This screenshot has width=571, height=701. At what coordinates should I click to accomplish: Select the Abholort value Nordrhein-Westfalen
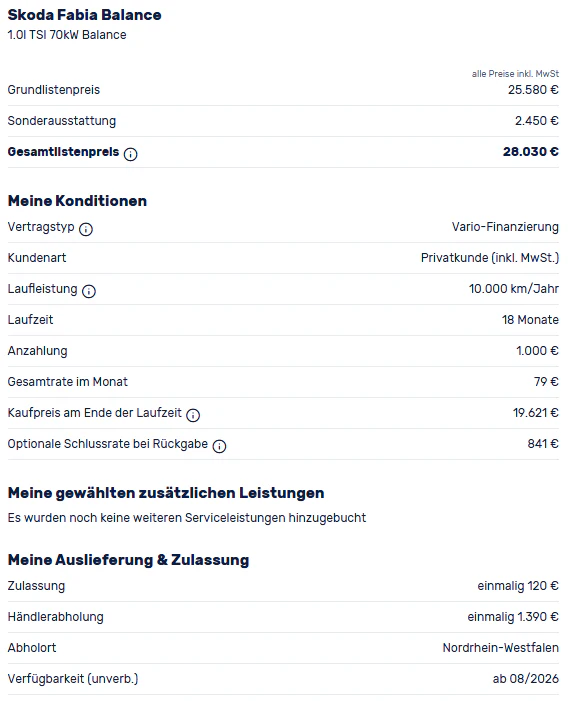tap(500, 647)
